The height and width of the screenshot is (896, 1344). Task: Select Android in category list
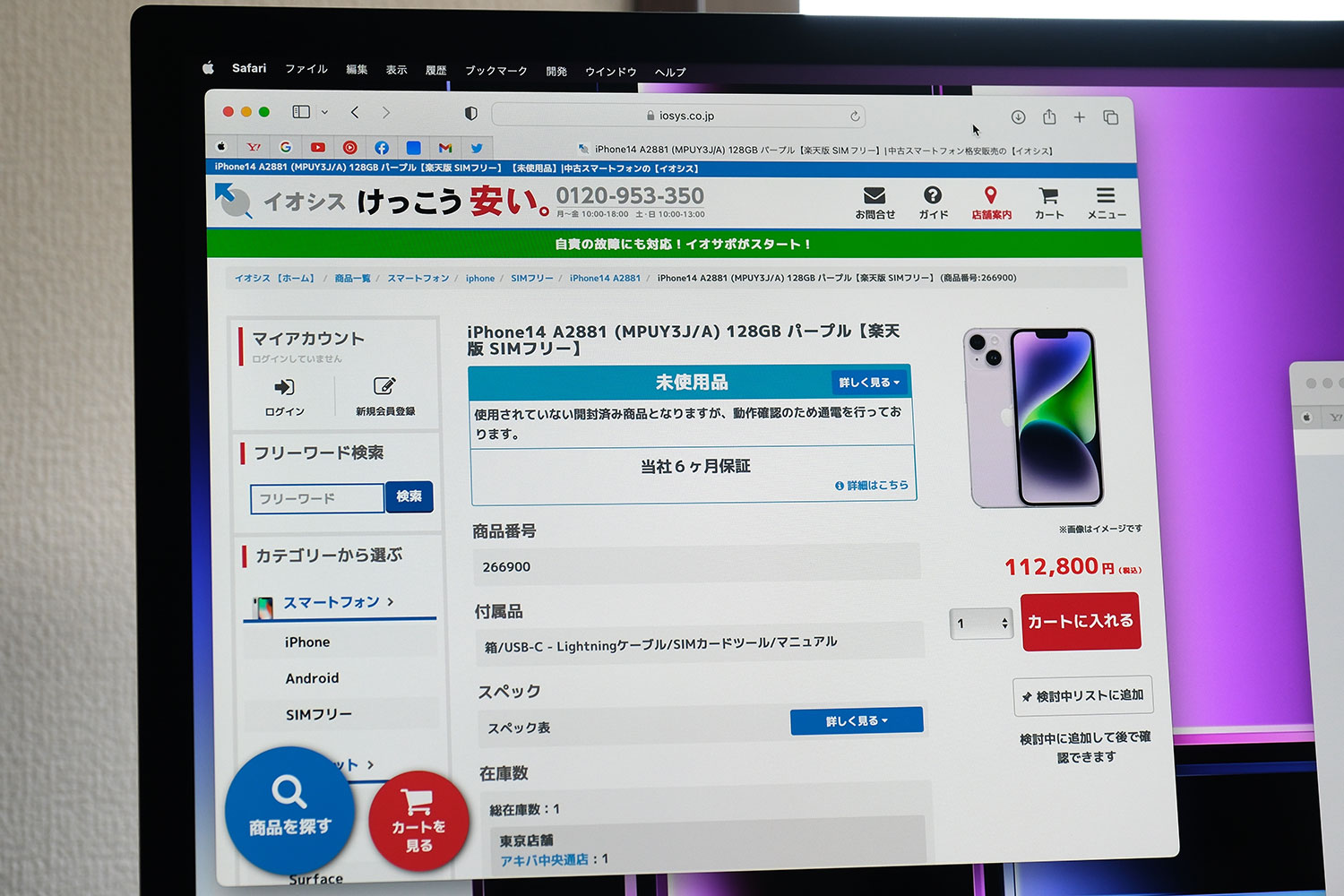(x=312, y=678)
